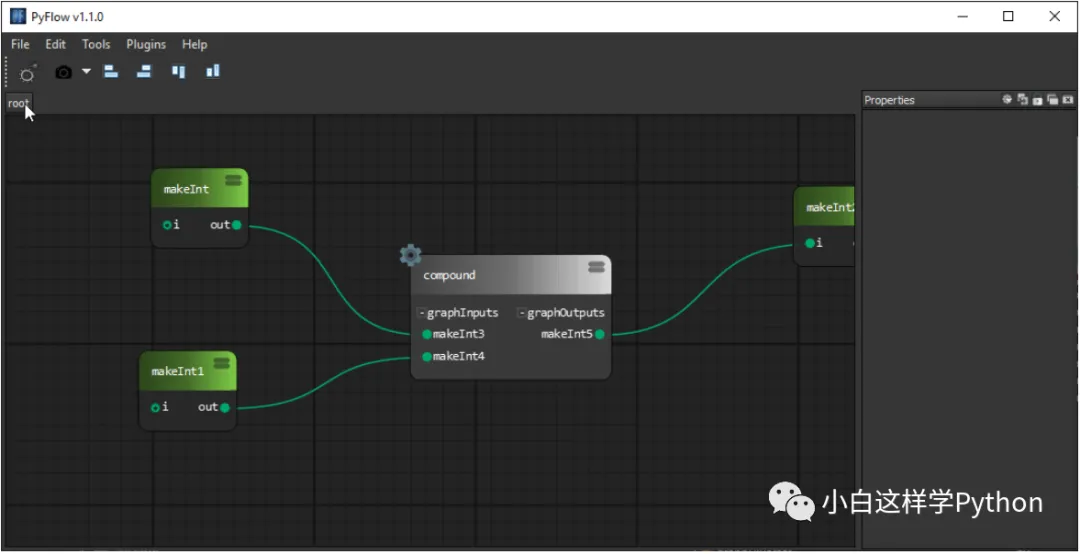Click the makeInt node header menu icon
The height and width of the screenshot is (554, 1080).
pyautogui.click(x=233, y=180)
